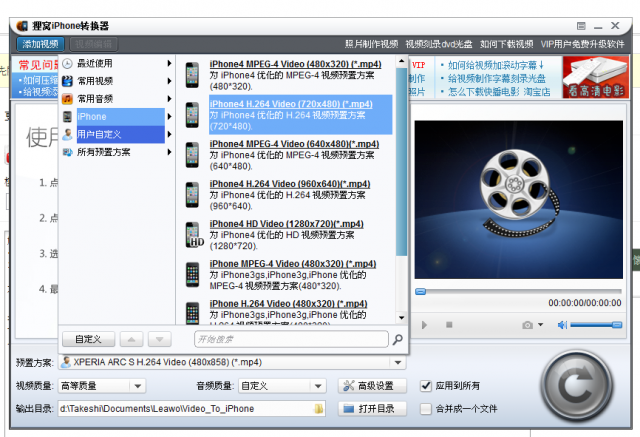
Task: Select the Common Audio menu item
Action: (117, 99)
